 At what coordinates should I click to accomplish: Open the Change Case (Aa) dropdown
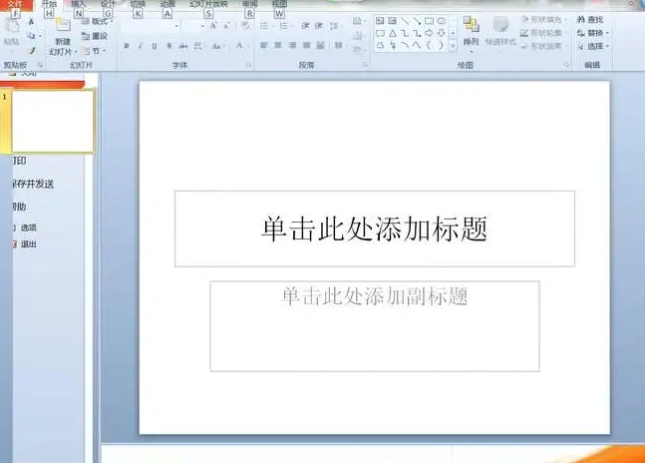pos(217,46)
